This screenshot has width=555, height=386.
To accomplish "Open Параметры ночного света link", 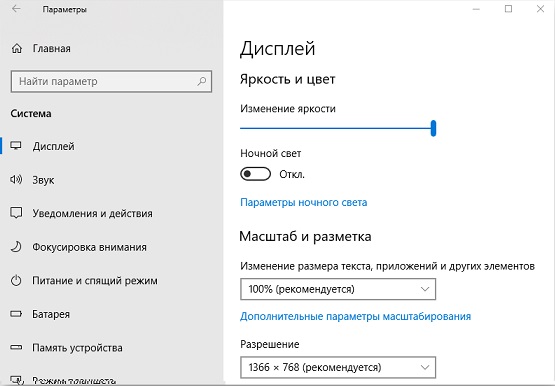I will pyautogui.click(x=304, y=202).
